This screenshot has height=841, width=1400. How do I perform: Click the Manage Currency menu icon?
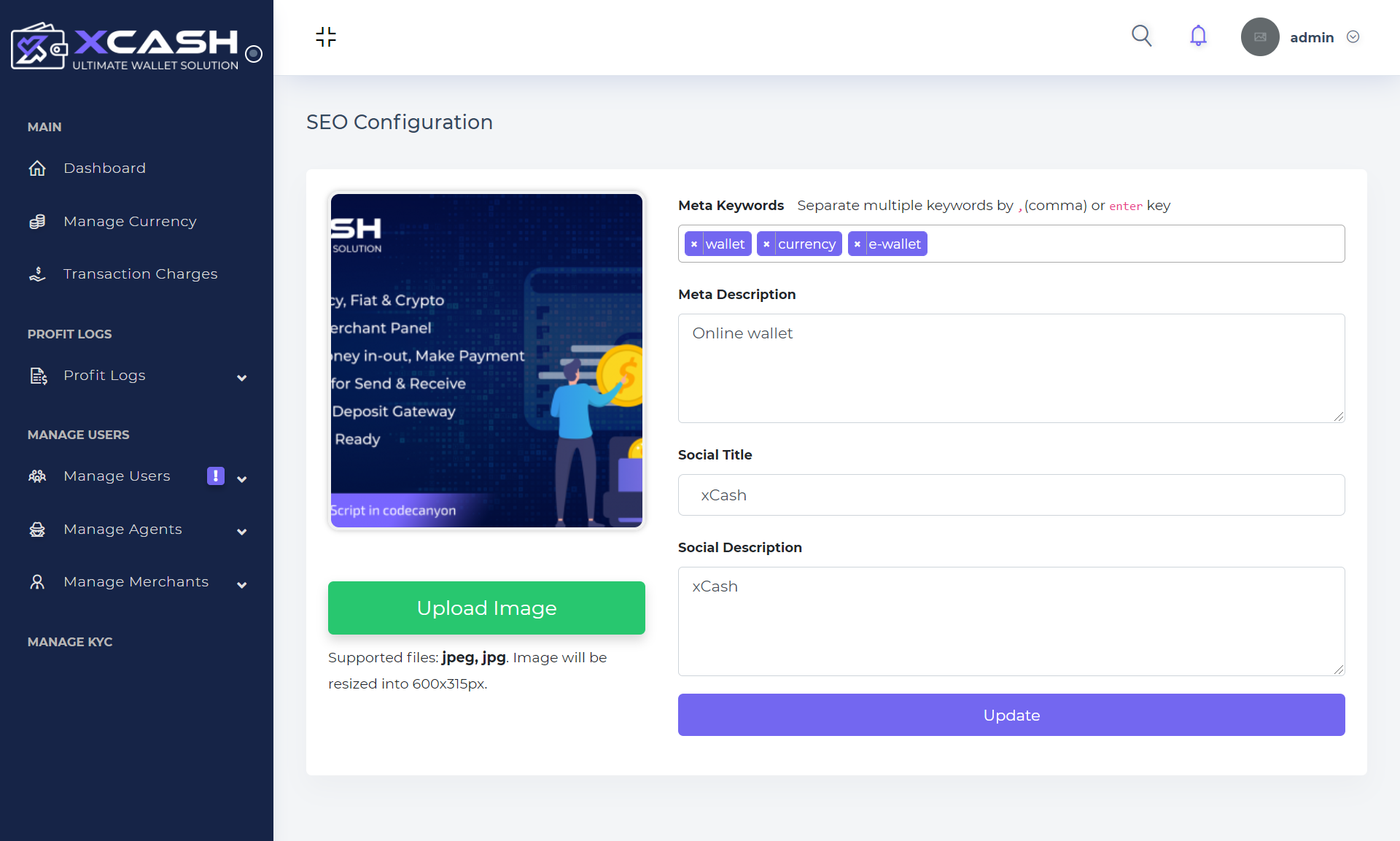click(37, 221)
